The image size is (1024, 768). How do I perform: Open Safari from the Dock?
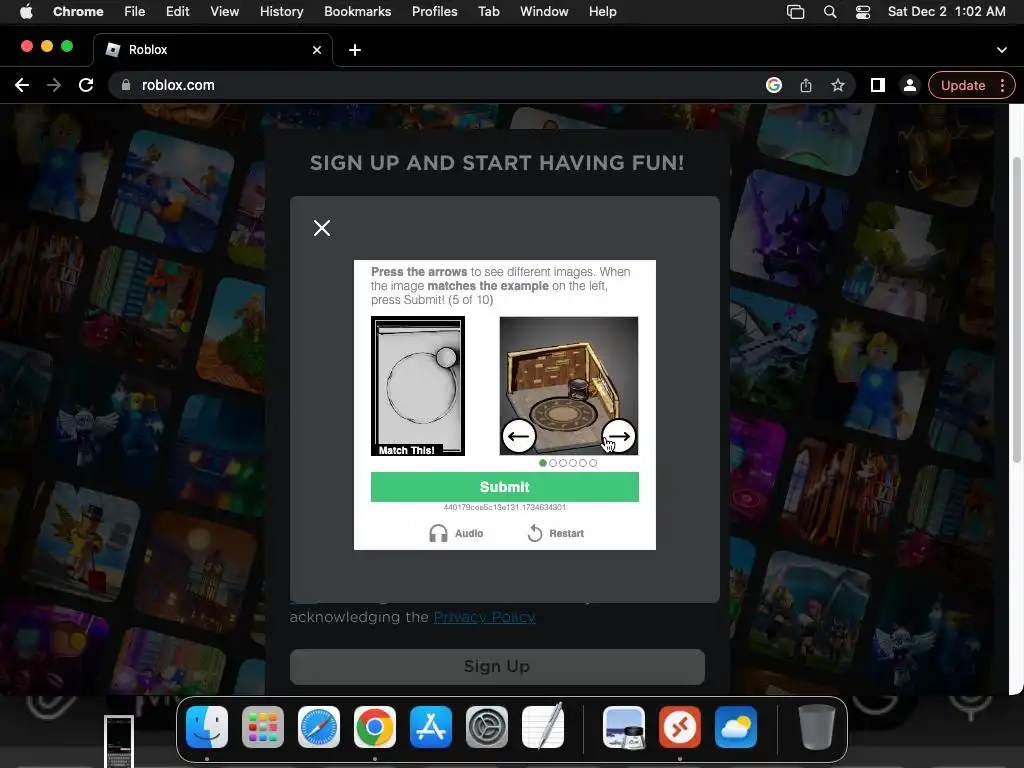(x=319, y=727)
